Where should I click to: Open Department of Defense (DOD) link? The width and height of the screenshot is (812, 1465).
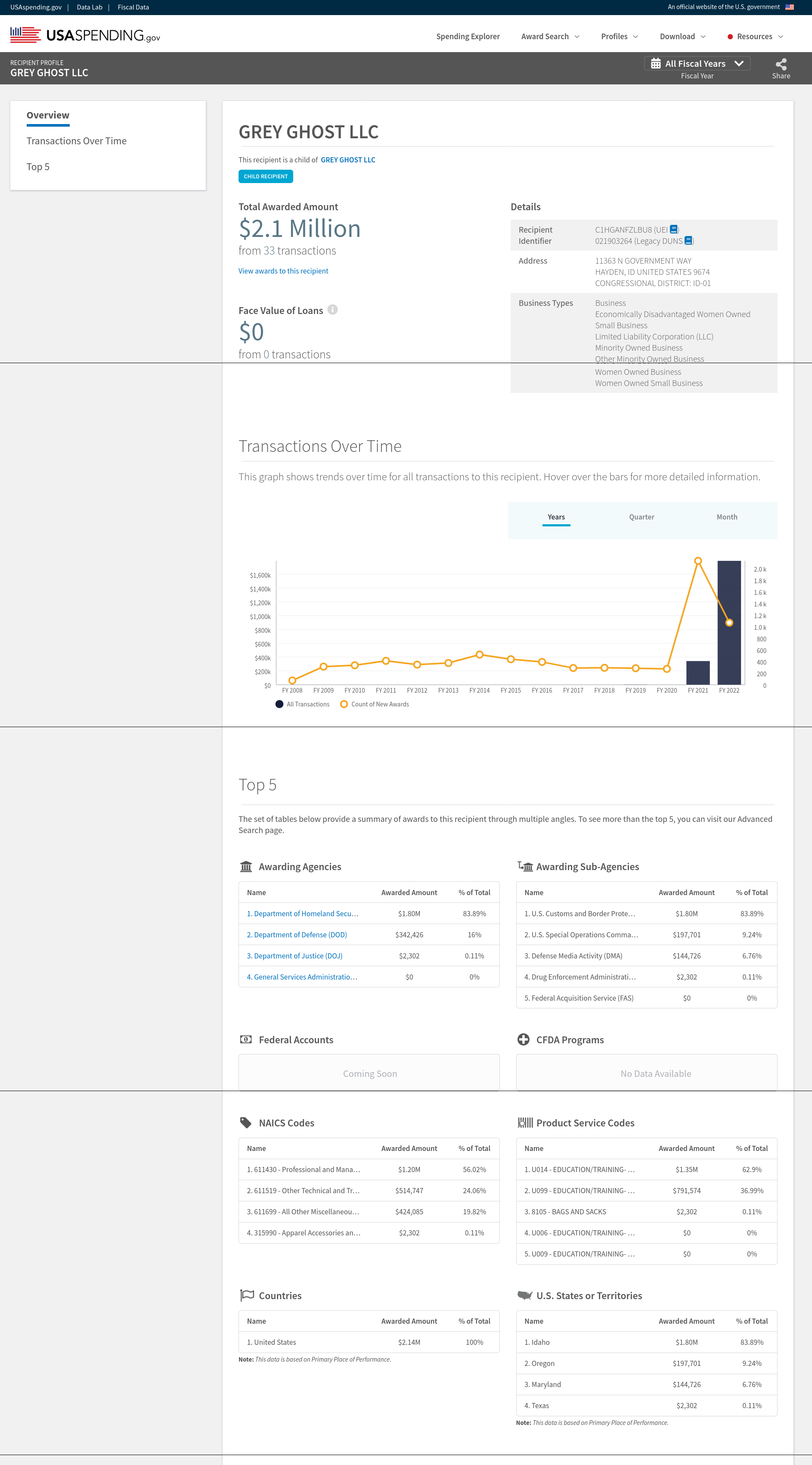(x=297, y=934)
